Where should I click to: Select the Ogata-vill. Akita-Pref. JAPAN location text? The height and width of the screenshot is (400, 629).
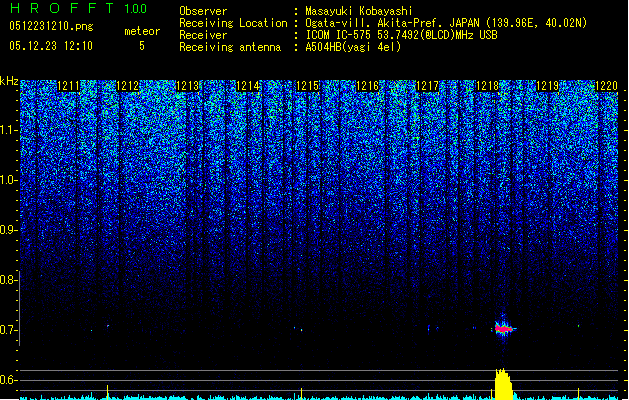(x=446, y=23)
